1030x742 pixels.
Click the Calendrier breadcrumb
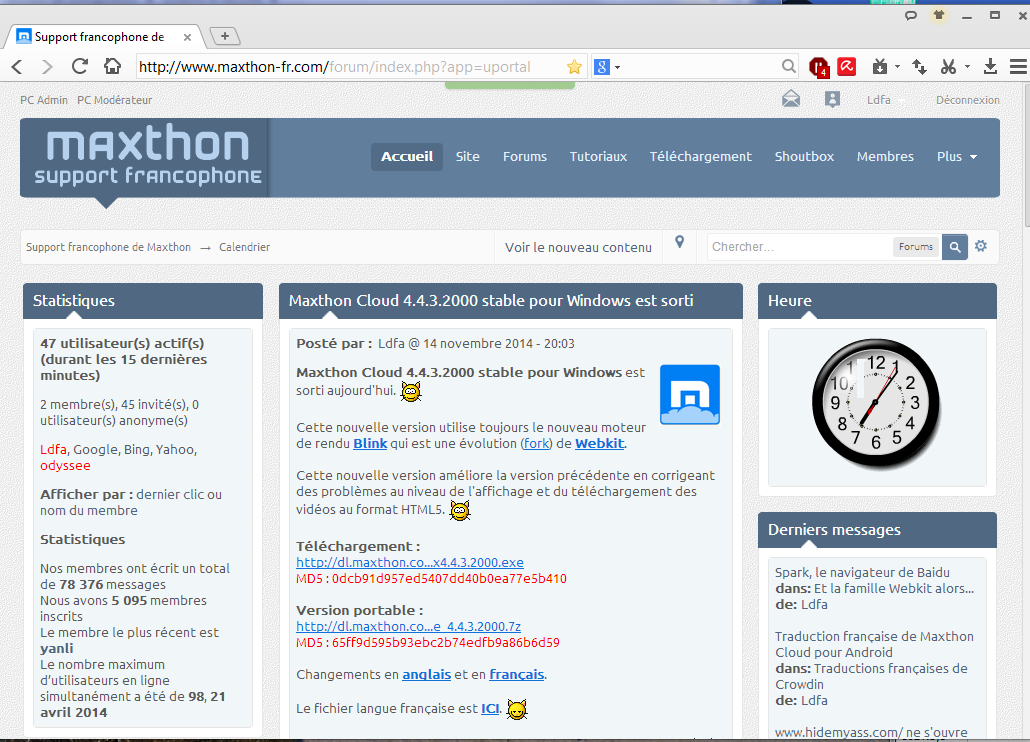[244, 247]
